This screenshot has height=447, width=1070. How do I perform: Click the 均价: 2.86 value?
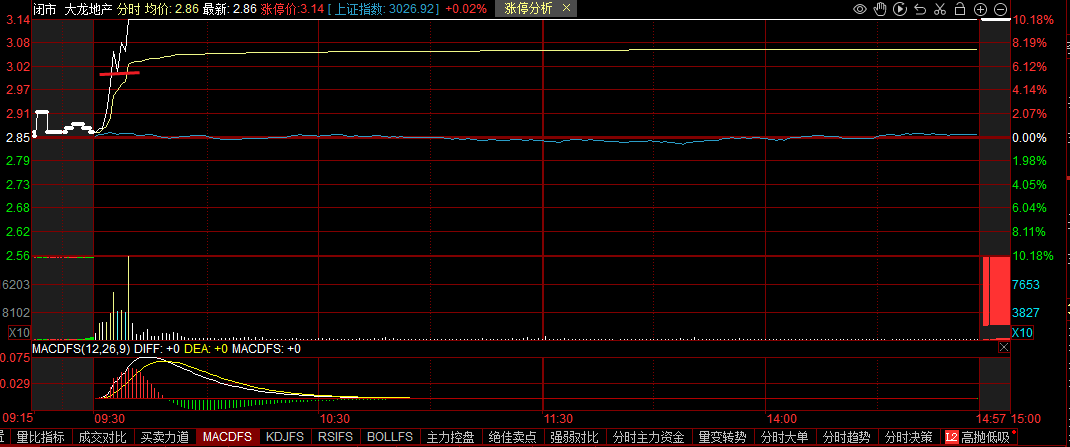click(x=173, y=9)
